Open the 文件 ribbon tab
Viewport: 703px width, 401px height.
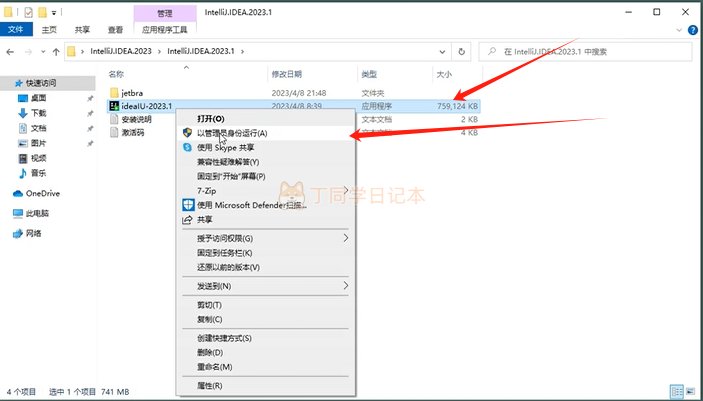16,30
